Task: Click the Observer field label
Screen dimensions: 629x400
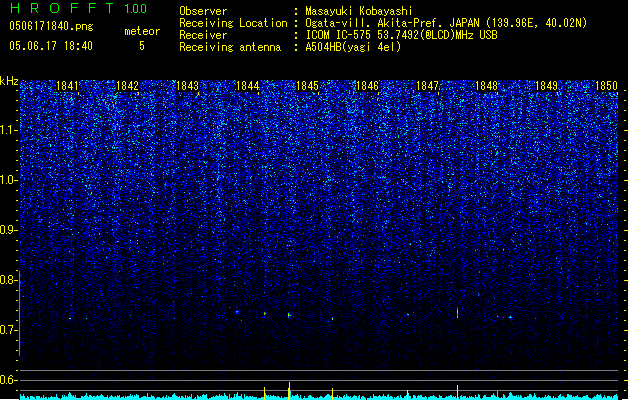Action: pyautogui.click(x=203, y=11)
